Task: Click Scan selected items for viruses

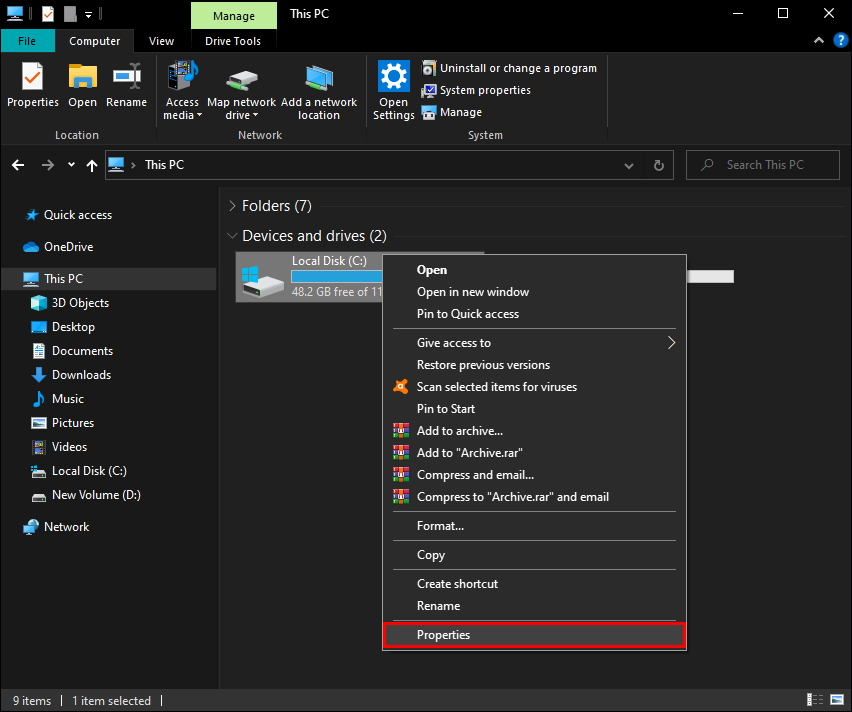Action: (496, 387)
